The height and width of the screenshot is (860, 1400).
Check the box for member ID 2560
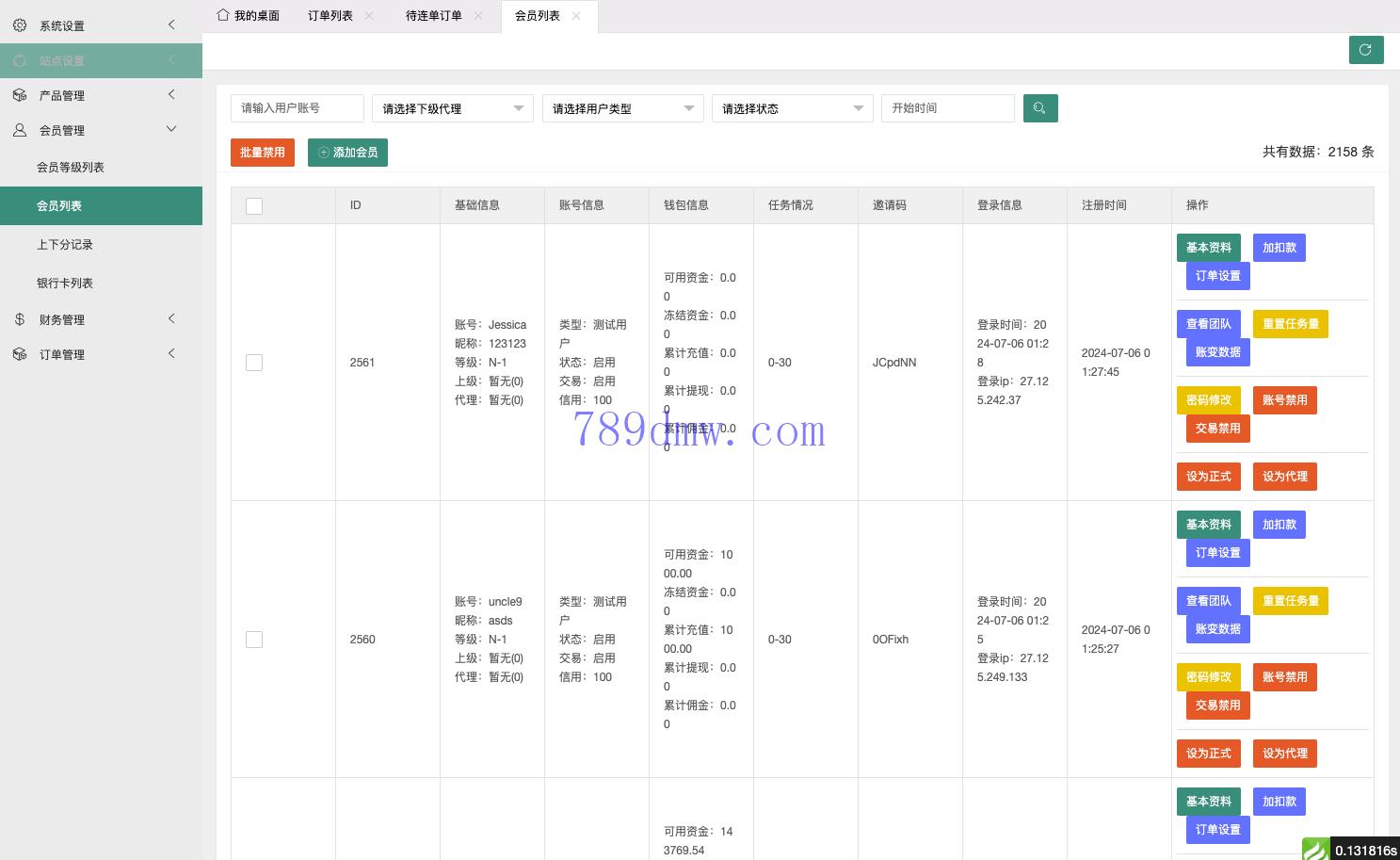pos(254,640)
